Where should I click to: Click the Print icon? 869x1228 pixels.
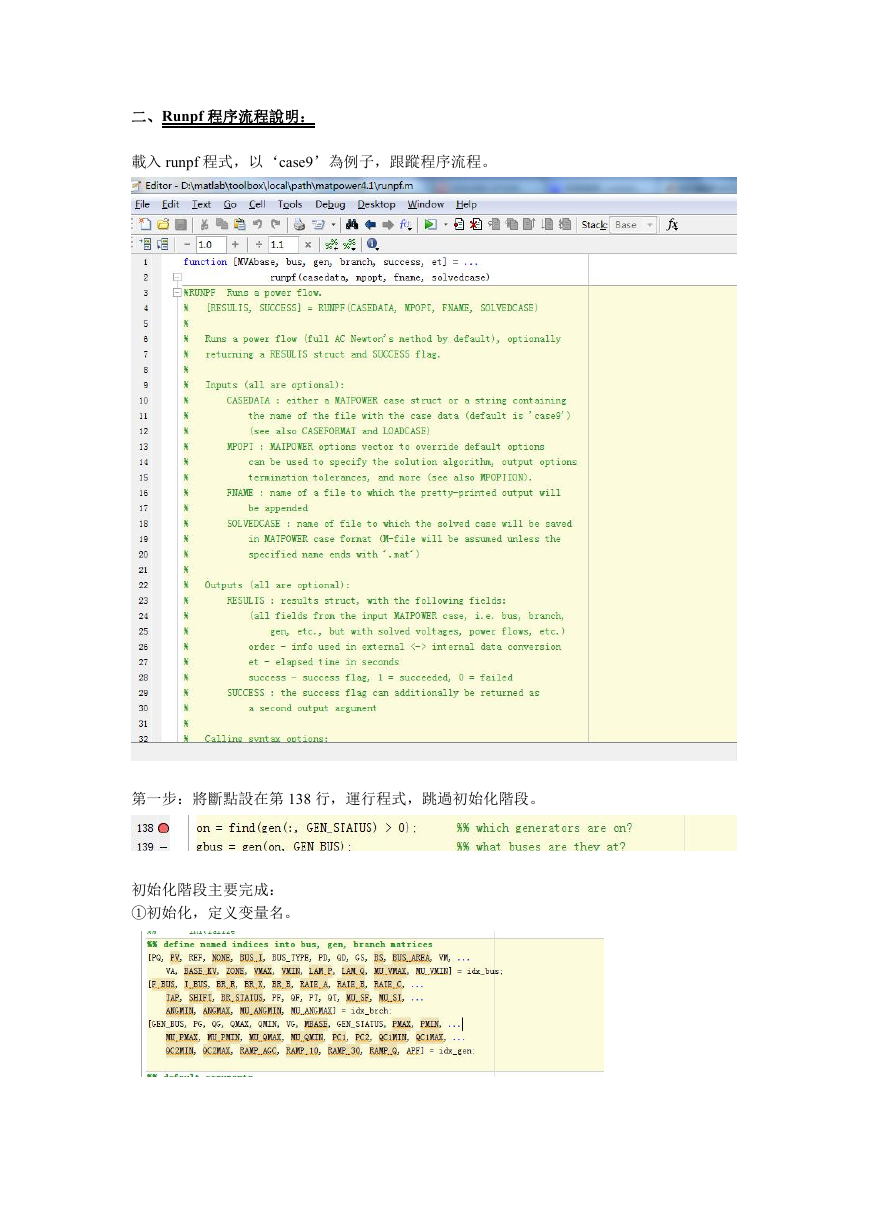(x=299, y=225)
